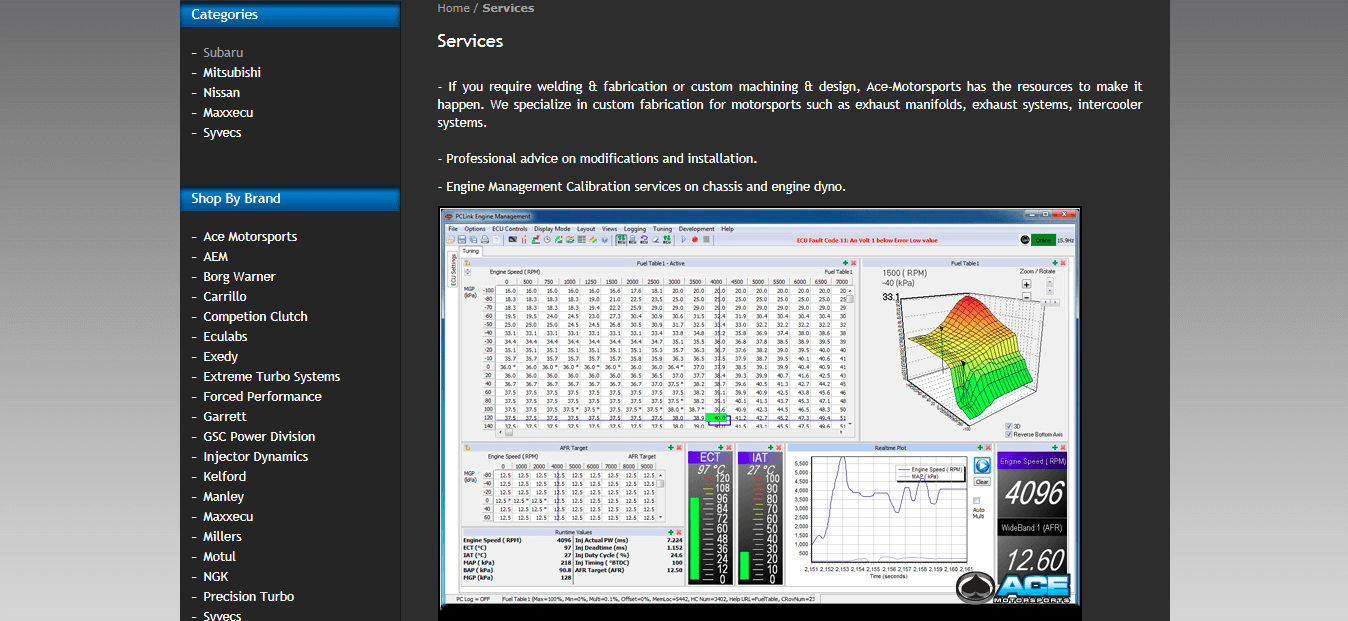The image size is (1348, 621).
Task: Select the Millers brand
Action: pyautogui.click(x=222, y=536)
